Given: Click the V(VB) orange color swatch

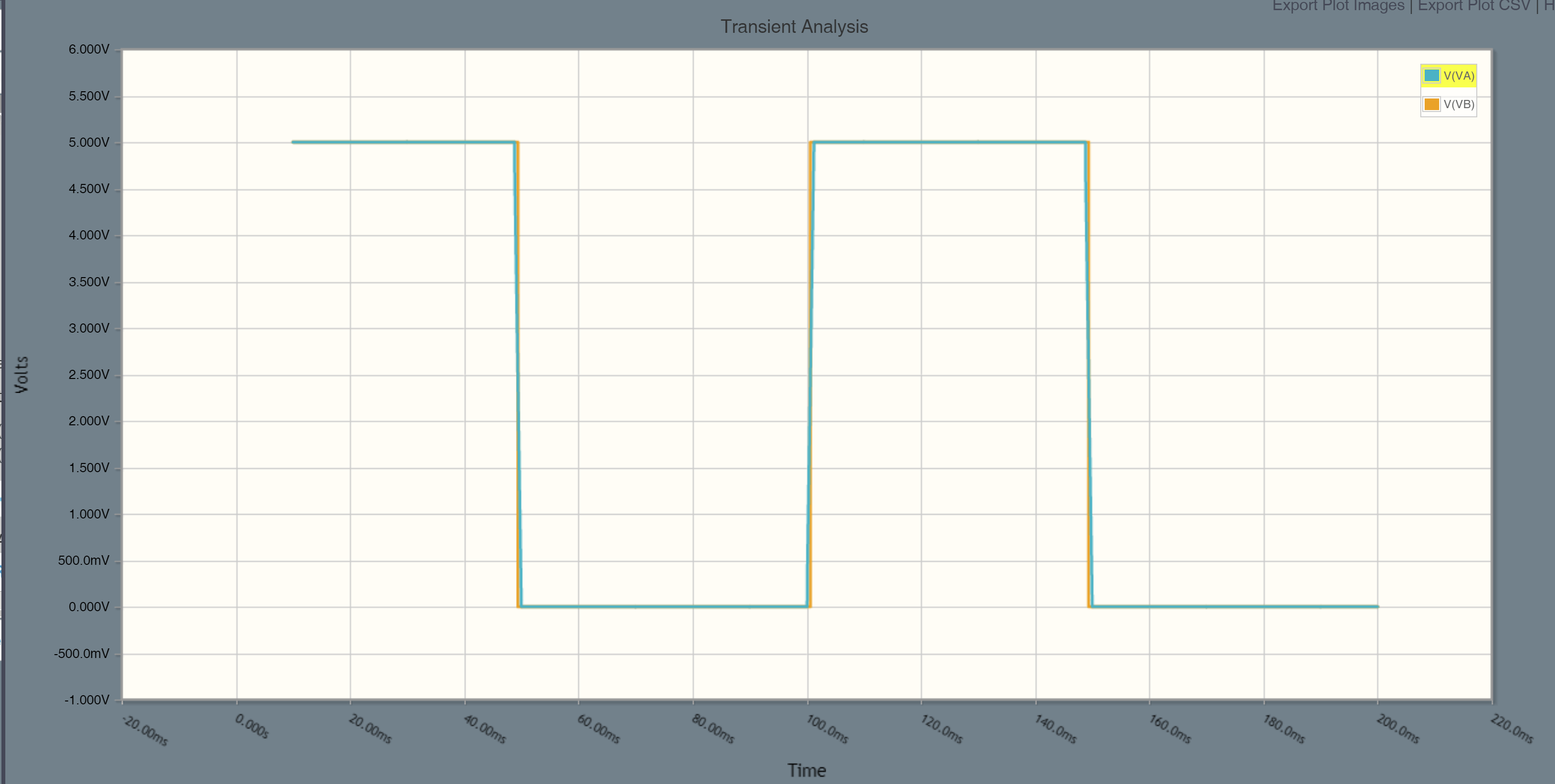Looking at the screenshot, I should coord(1431,104).
